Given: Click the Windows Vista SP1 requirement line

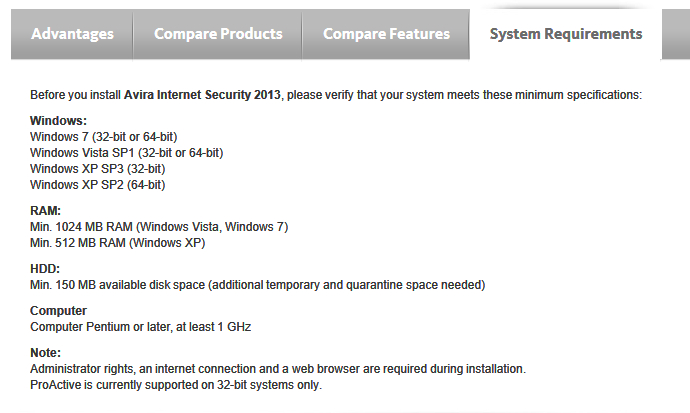Looking at the screenshot, I should pyautogui.click(x=126, y=153).
